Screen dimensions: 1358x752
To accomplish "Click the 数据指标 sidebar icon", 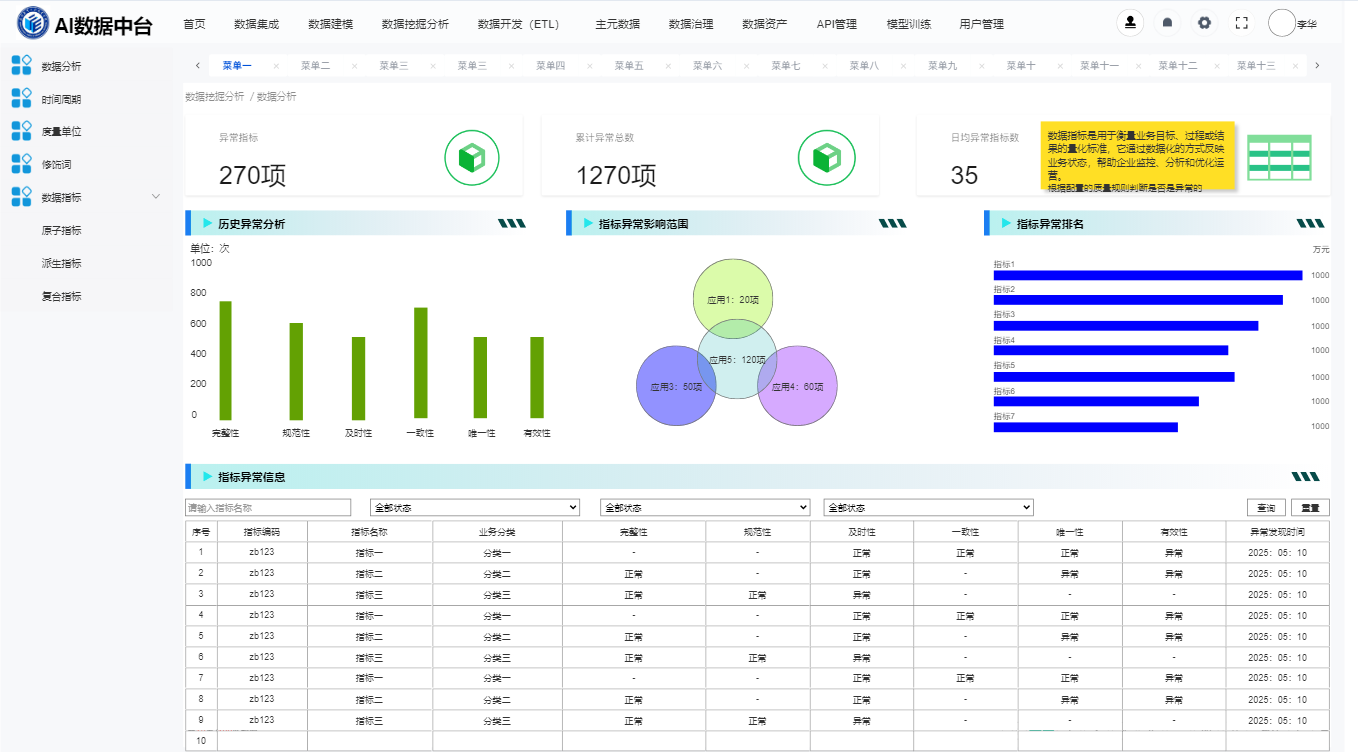I will [x=21, y=197].
